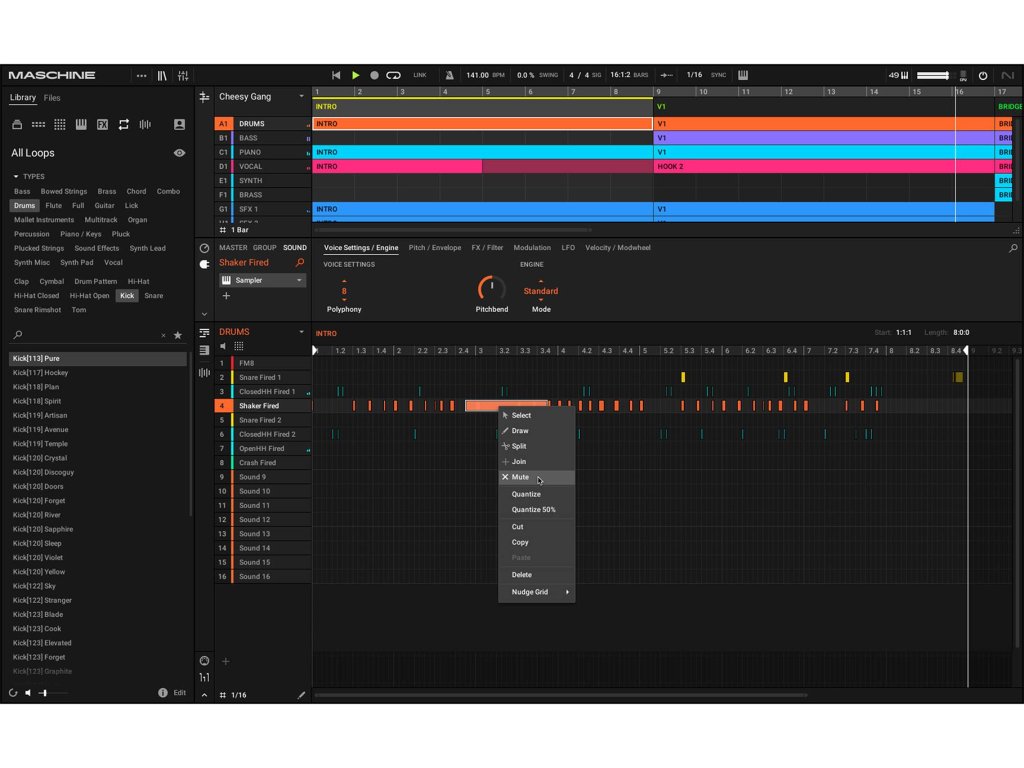This screenshot has width=1024, height=768.
Task: Click the library search input field
Action: pyautogui.click(x=90, y=335)
